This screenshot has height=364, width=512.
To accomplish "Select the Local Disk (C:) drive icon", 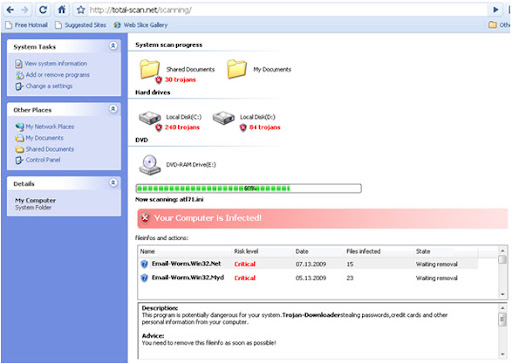I will pos(150,118).
